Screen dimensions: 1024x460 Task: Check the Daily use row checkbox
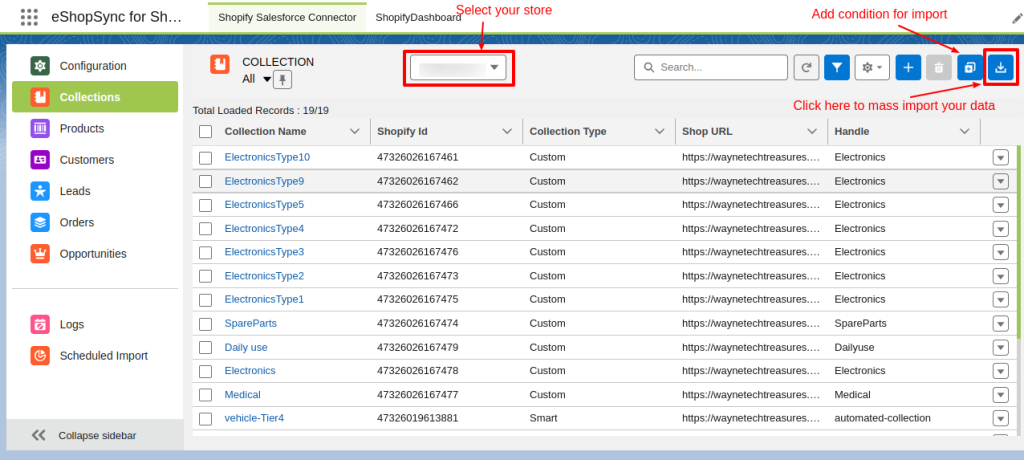pyautogui.click(x=206, y=347)
